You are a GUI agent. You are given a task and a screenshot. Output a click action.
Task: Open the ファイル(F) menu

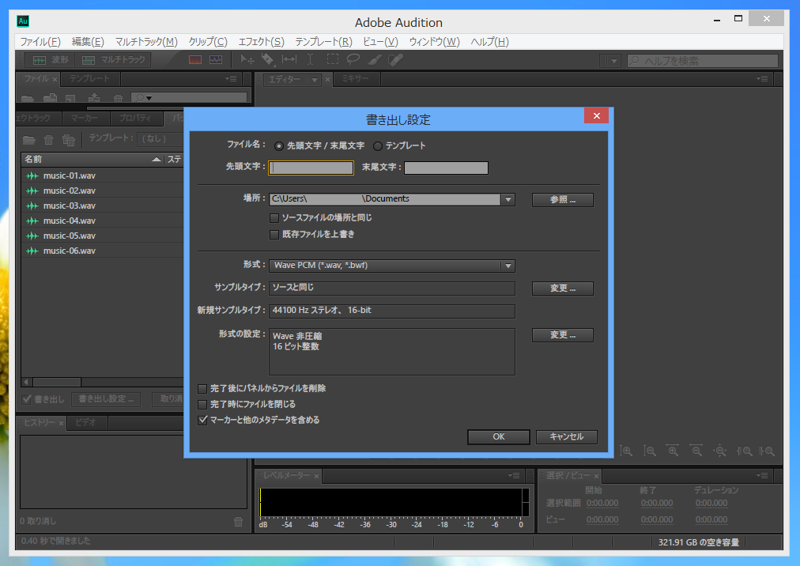tap(40, 42)
